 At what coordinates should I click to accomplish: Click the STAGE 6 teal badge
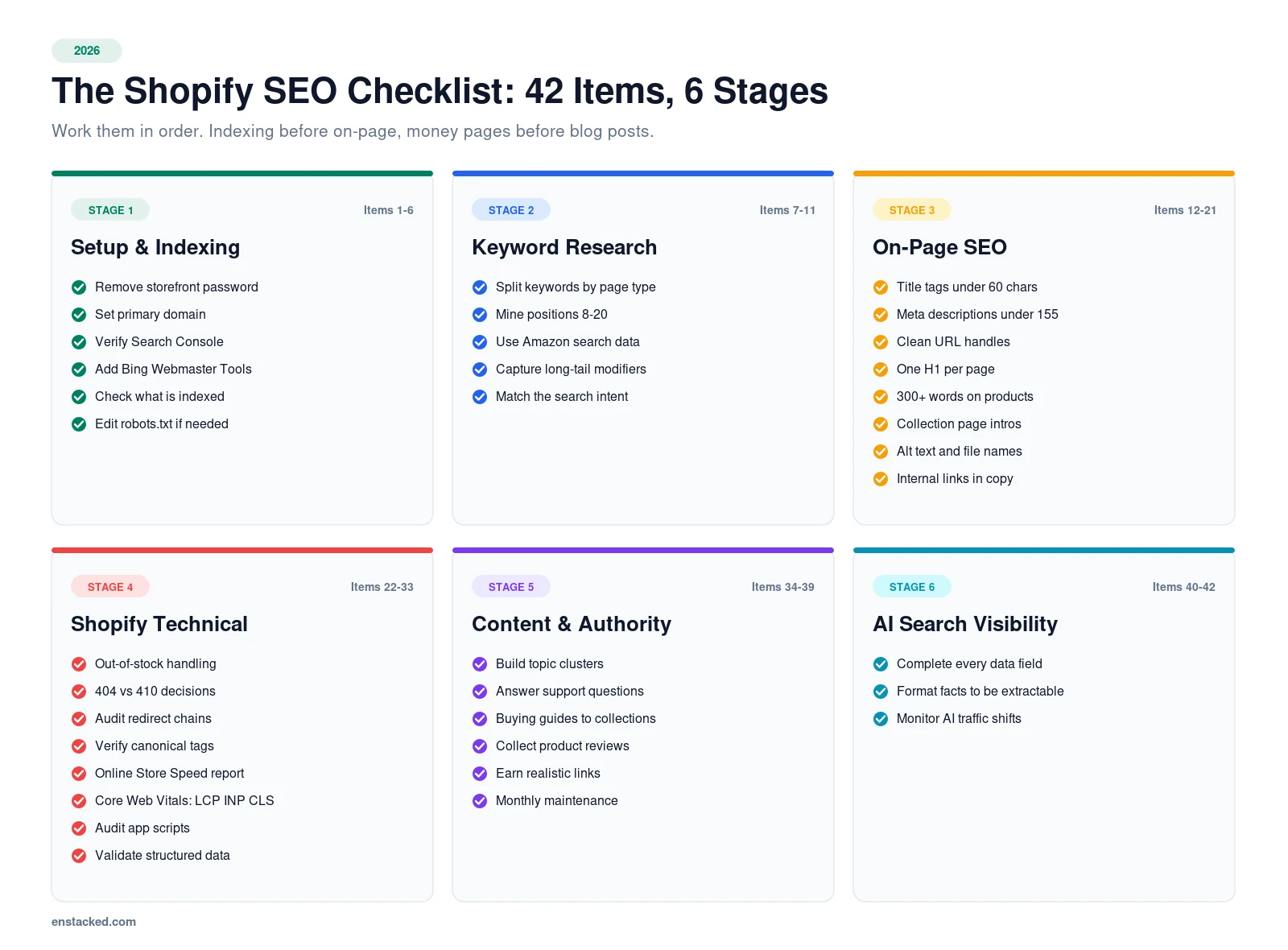(912, 587)
